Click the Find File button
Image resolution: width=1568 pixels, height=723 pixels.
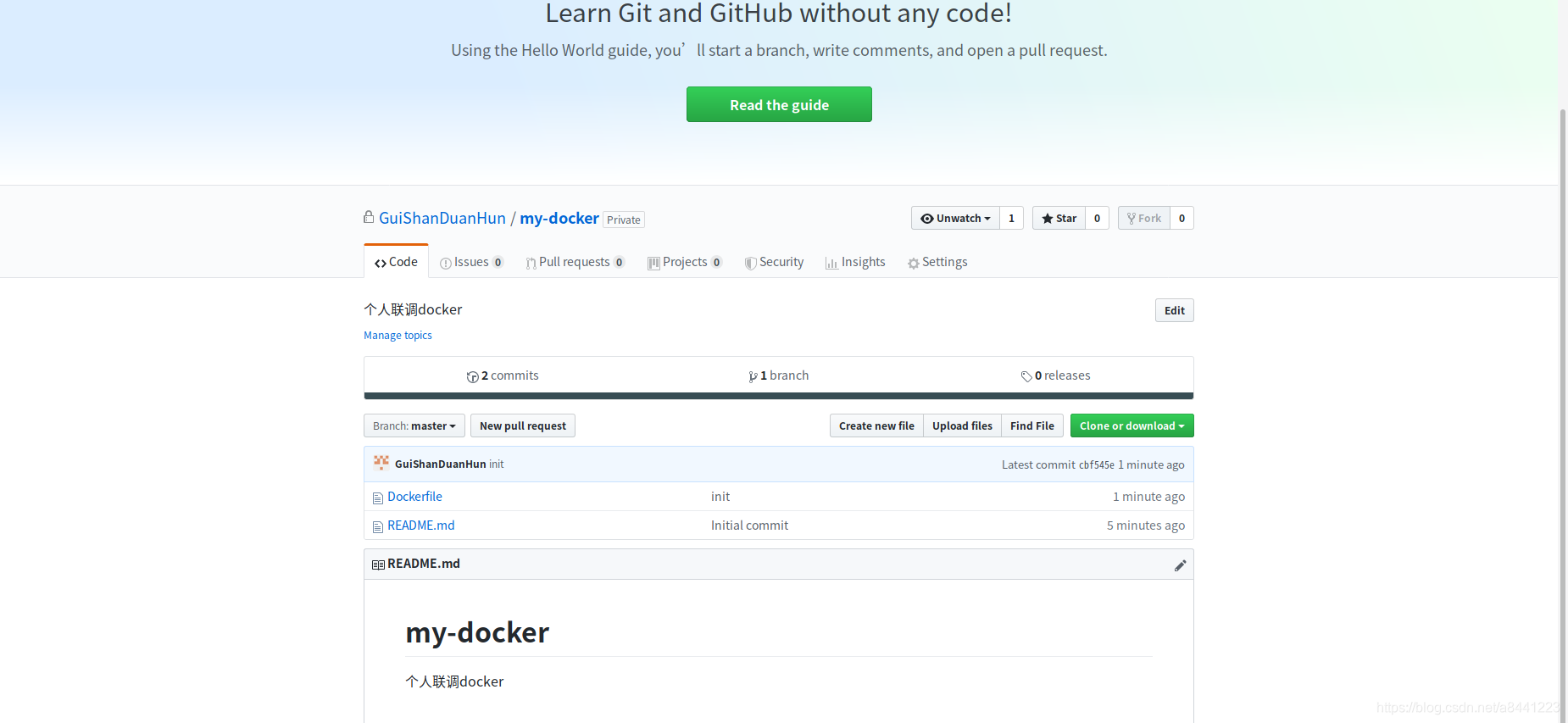pos(1032,425)
